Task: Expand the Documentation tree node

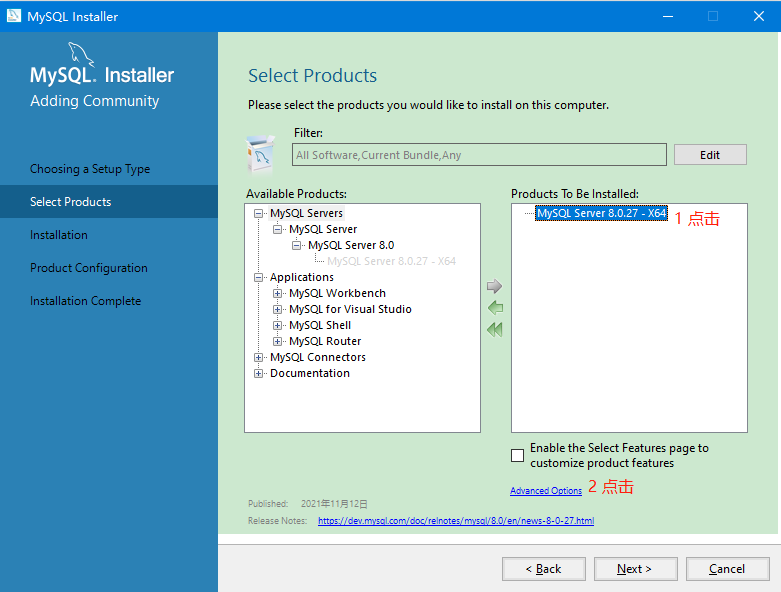Action: [258, 373]
